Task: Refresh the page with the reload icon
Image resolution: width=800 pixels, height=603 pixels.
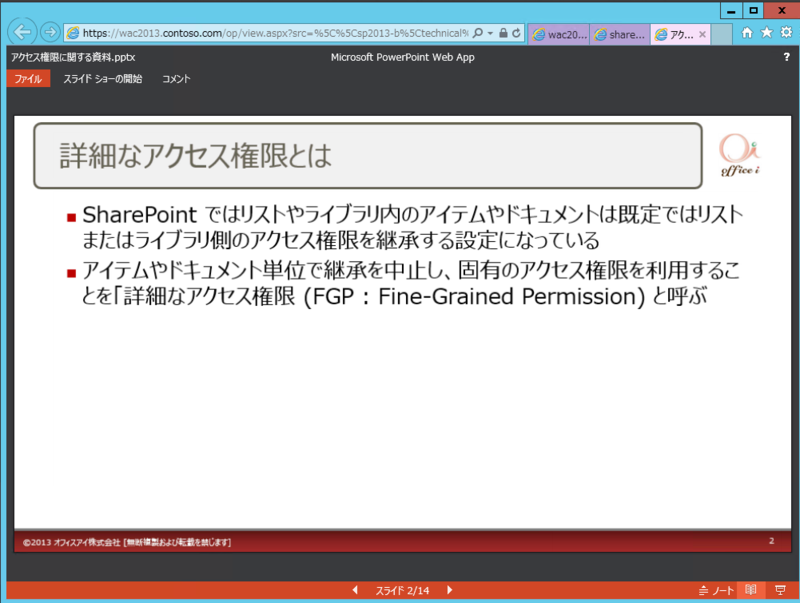Action: pos(516,33)
